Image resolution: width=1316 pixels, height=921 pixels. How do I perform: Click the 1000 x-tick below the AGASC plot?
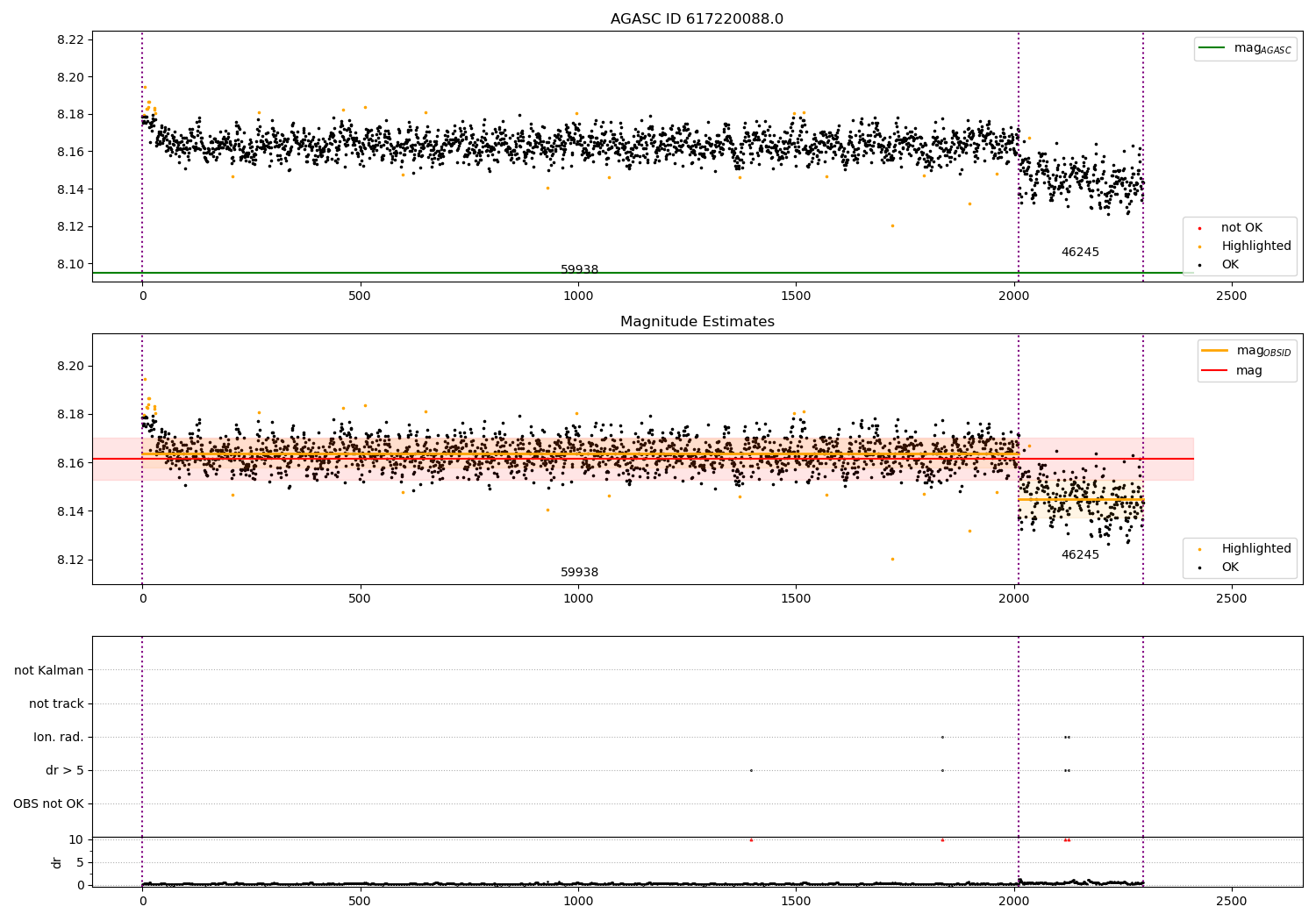tap(577, 296)
